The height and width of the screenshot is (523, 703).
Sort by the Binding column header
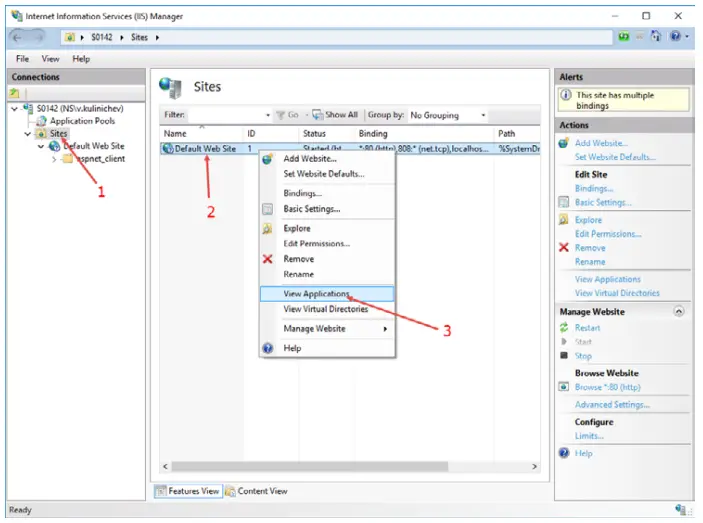click(x=425, y=134)
